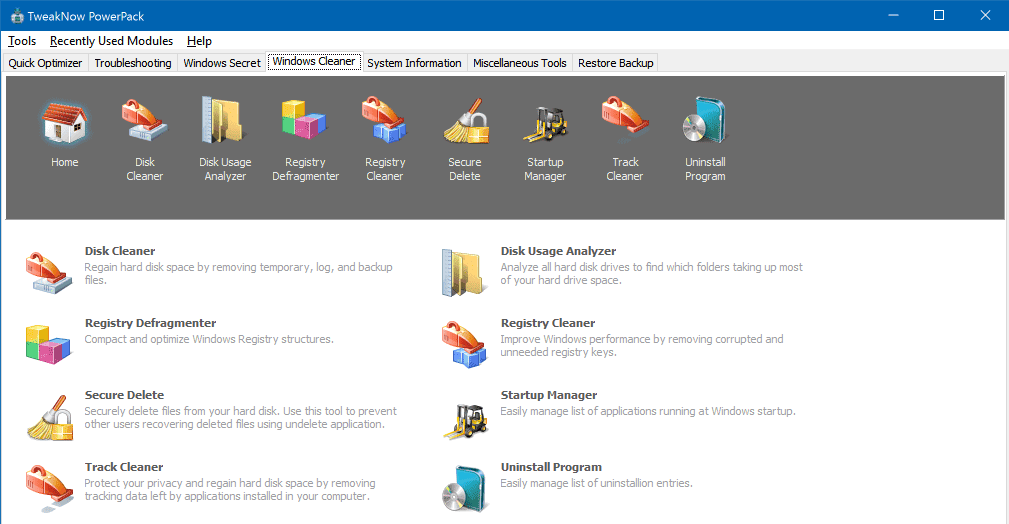Minimize the TweakNow PowerPack window
Viewport: 1009px width, 524px height.
[x=893, y=15]
